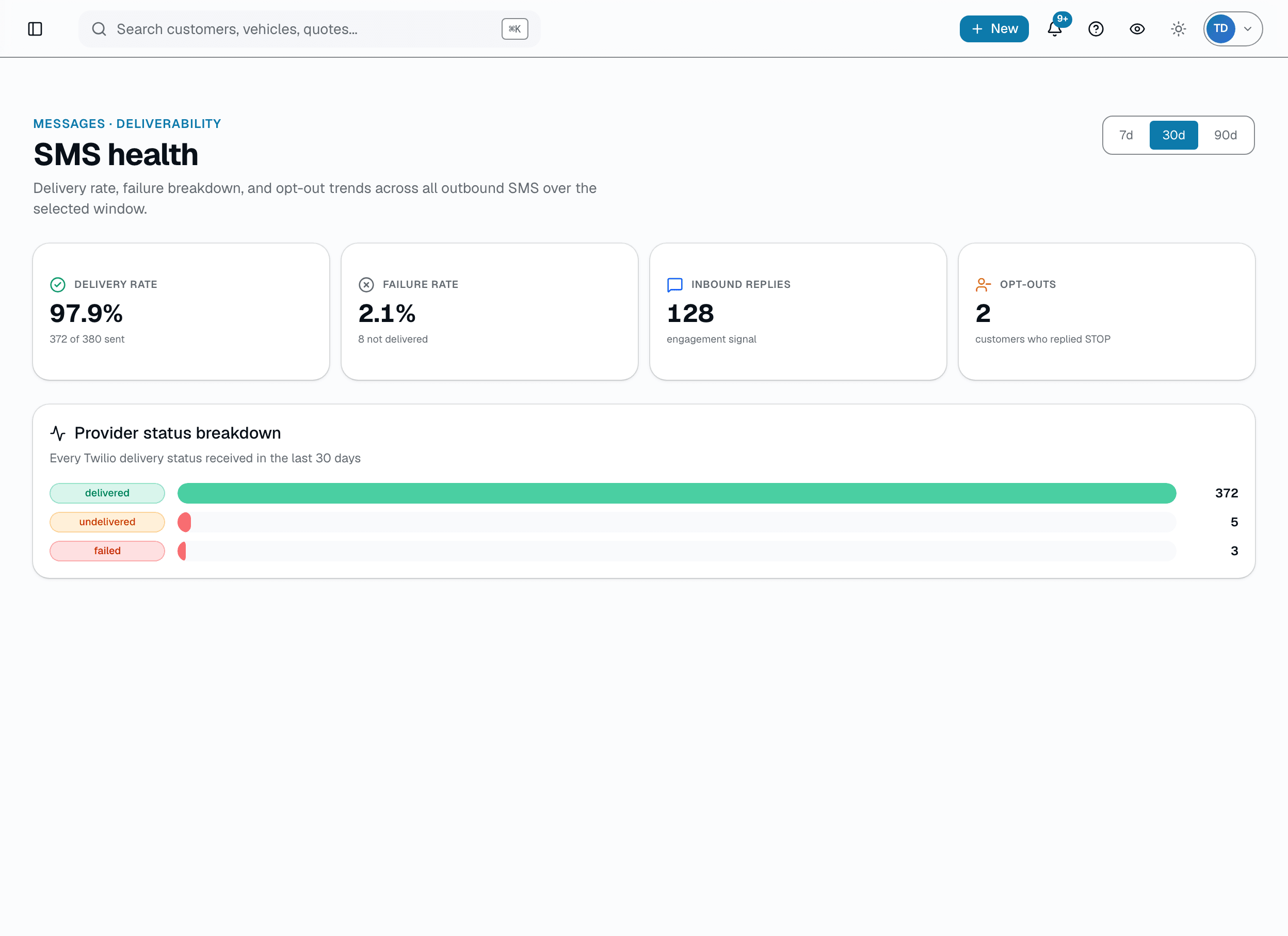This screenshot has width=1288, height=936.
Task: Click the green check Delivery Rate icon
Action: (x=58, y=284)
